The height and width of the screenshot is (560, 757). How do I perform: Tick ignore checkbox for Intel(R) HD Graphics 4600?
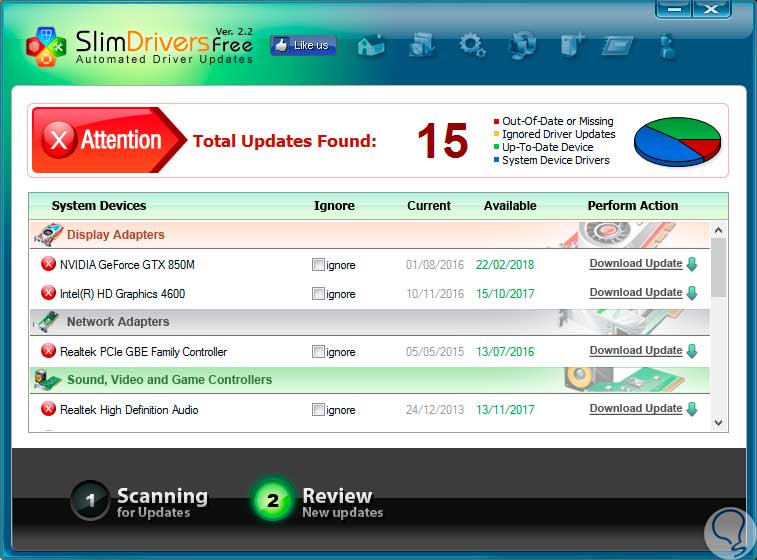coord(318,294)
